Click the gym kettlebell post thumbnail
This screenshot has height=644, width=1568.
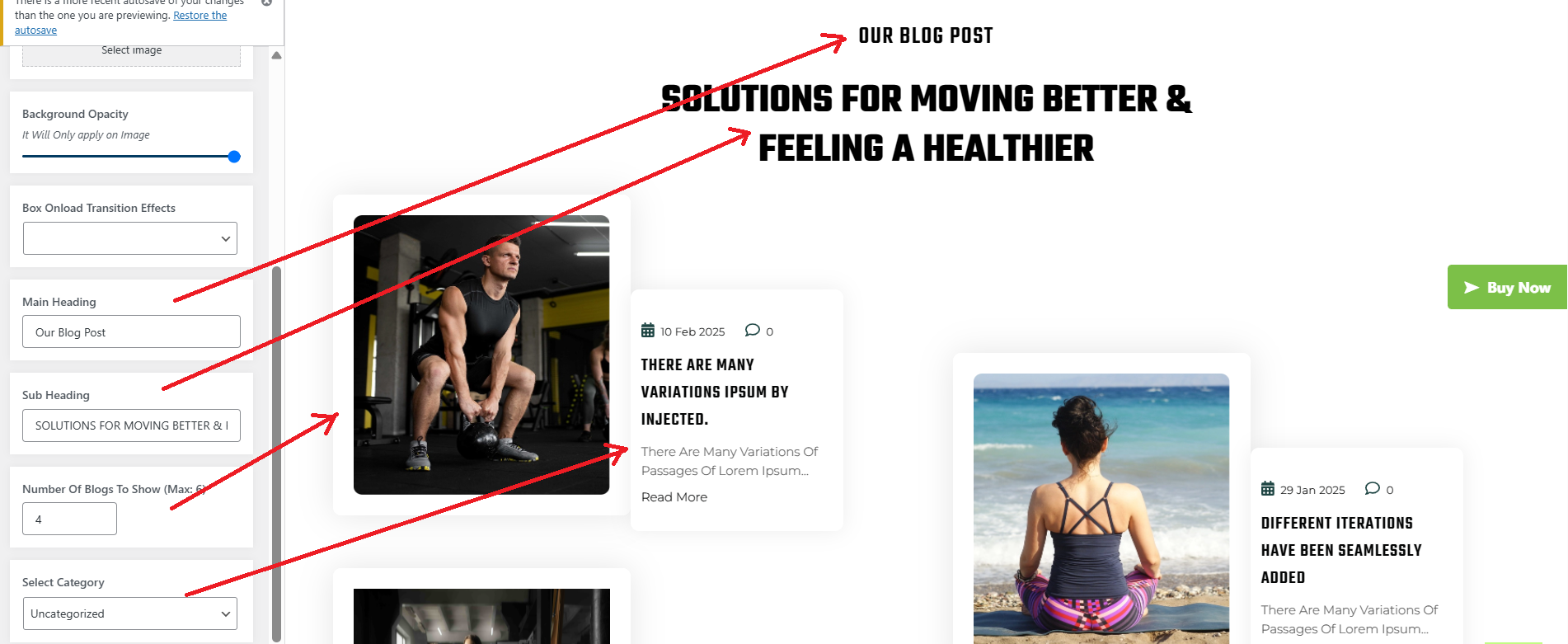click(481, 355)
